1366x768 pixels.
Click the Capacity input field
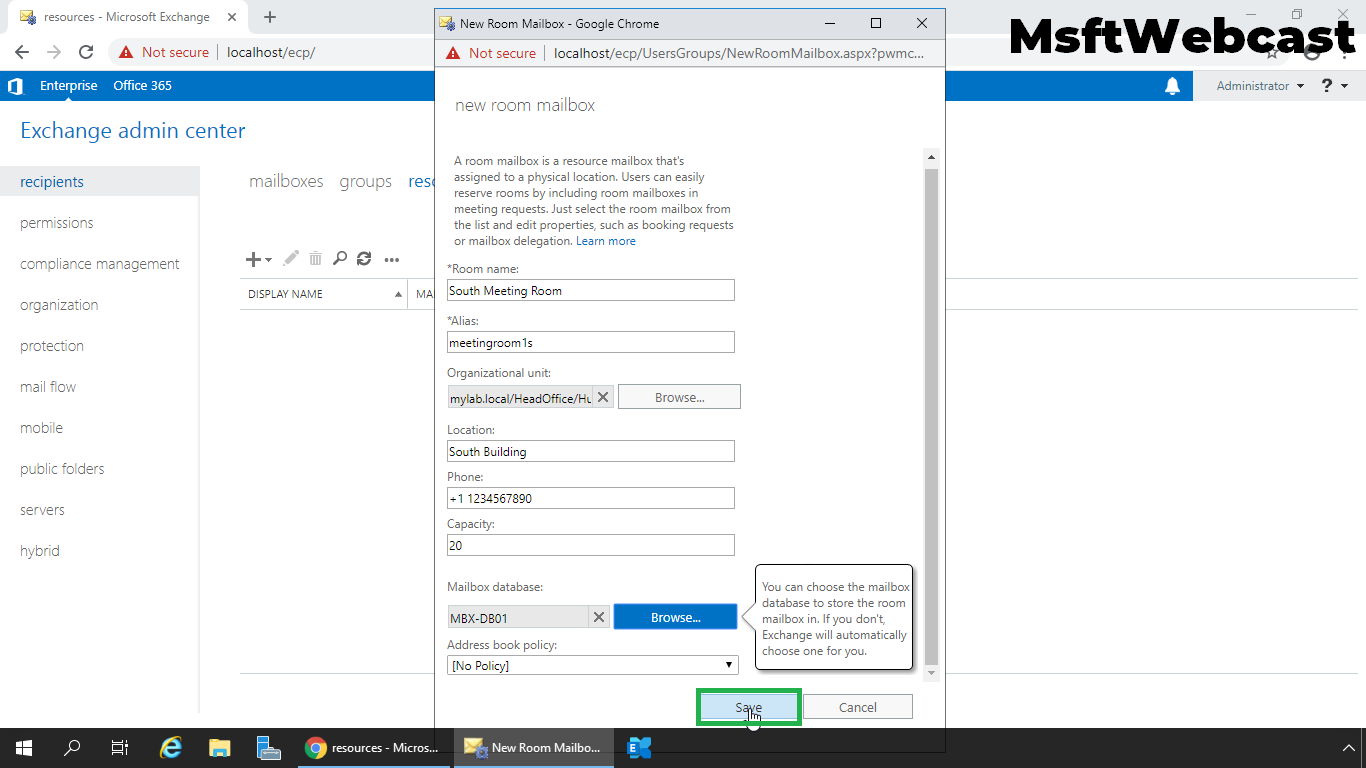590,544
